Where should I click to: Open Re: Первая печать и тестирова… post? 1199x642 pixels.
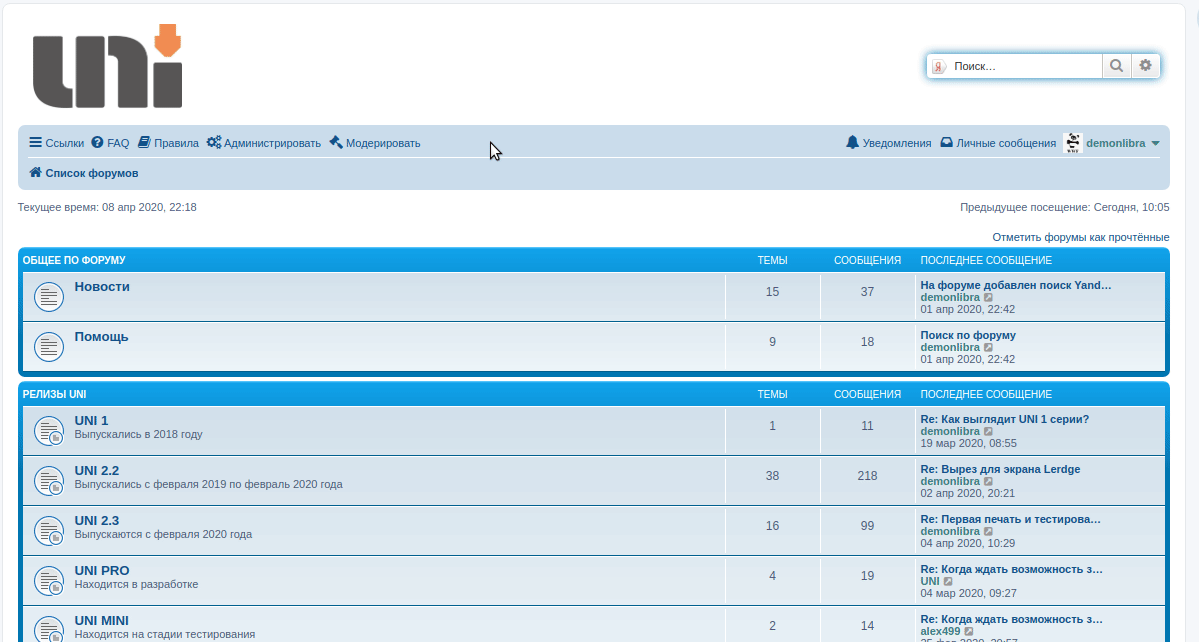[1010, 520]
